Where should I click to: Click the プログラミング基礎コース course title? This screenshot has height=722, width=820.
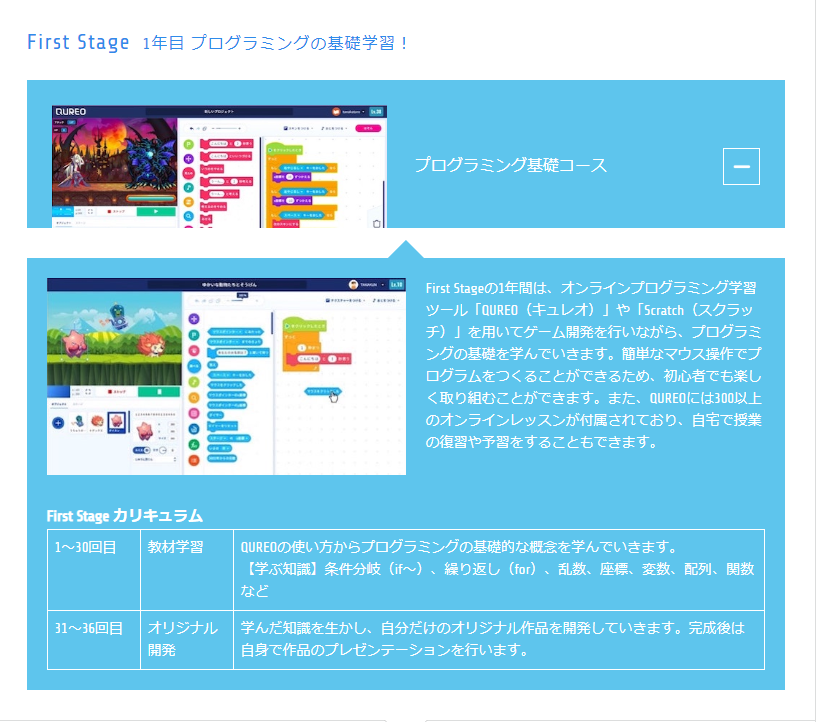pyautogui.click(x=510, y=165)
